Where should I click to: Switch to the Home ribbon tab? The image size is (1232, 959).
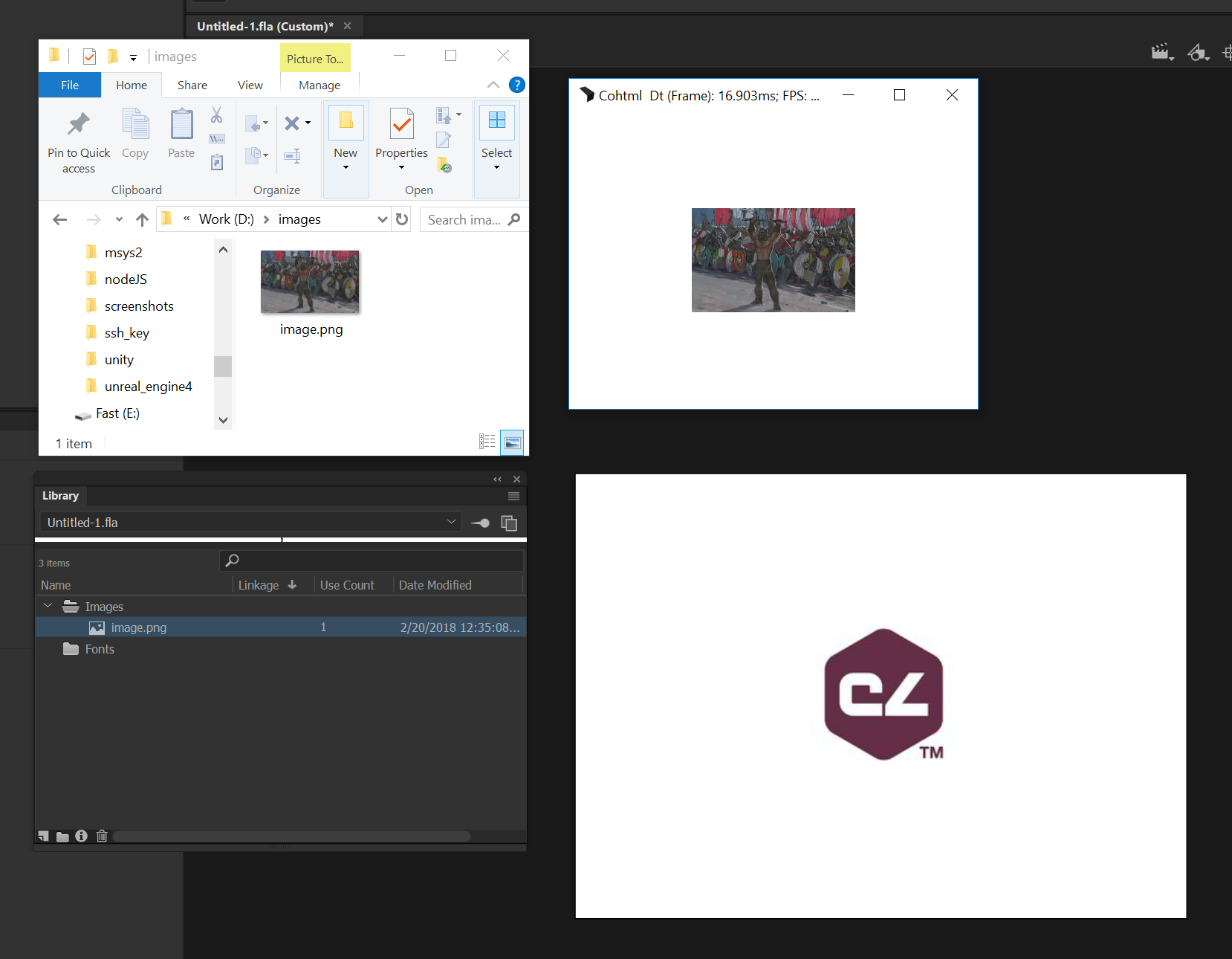tap(132, 85)
